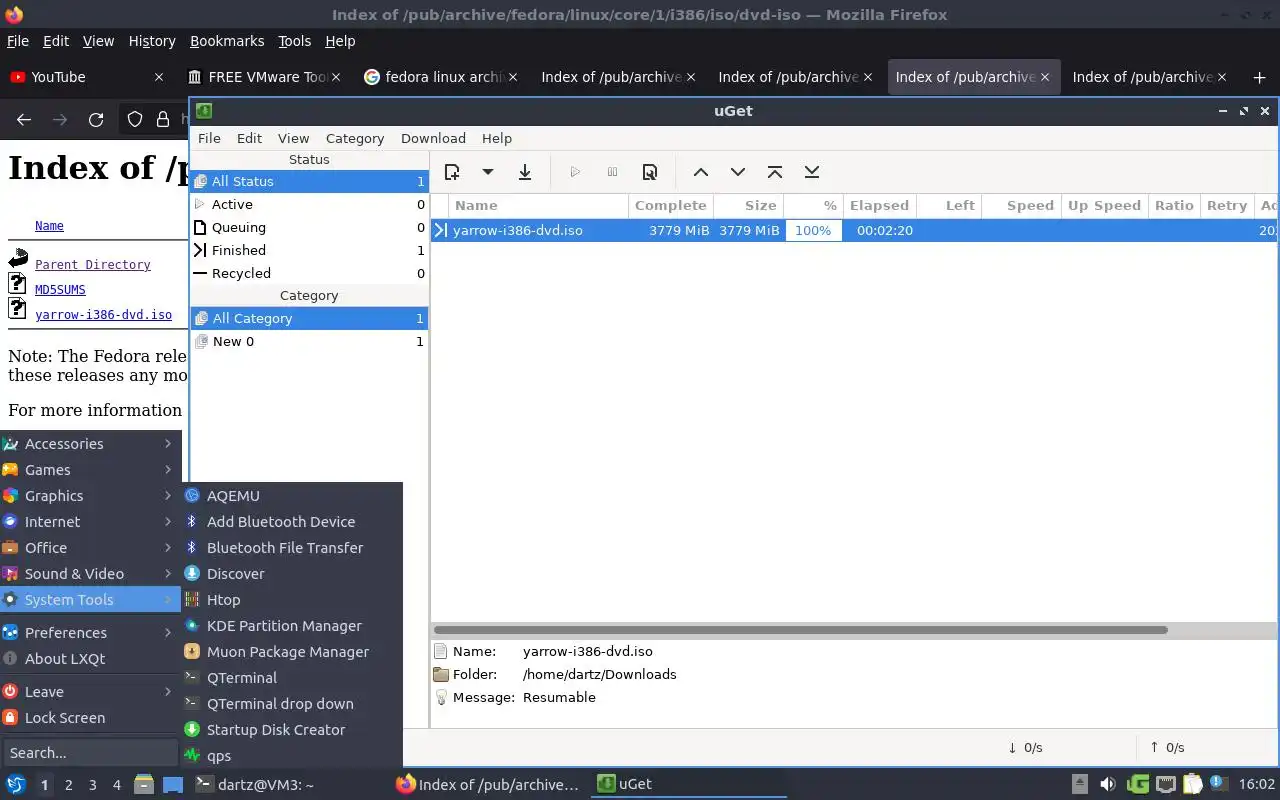
Task: Expand Games menu category
Action: 90,470
